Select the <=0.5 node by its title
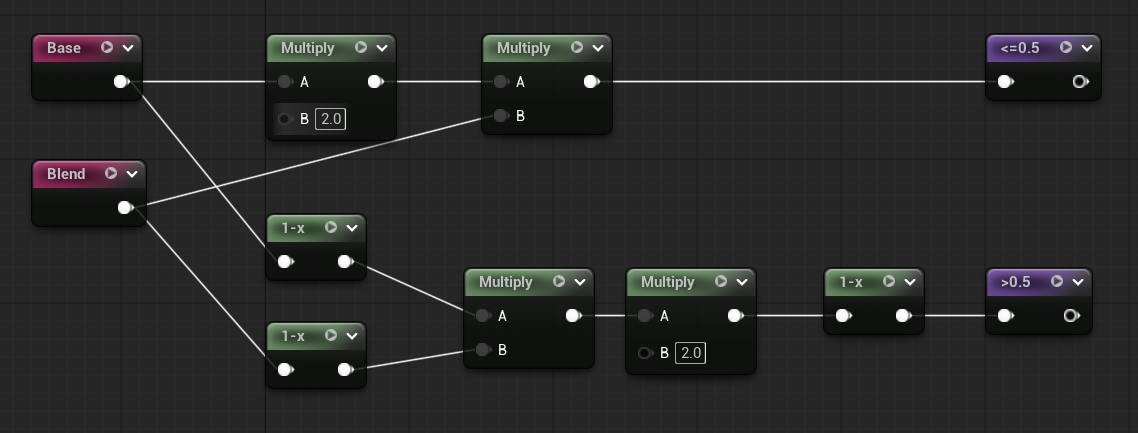Viewport: 1138px width, 433px height. coord(1020,48)
